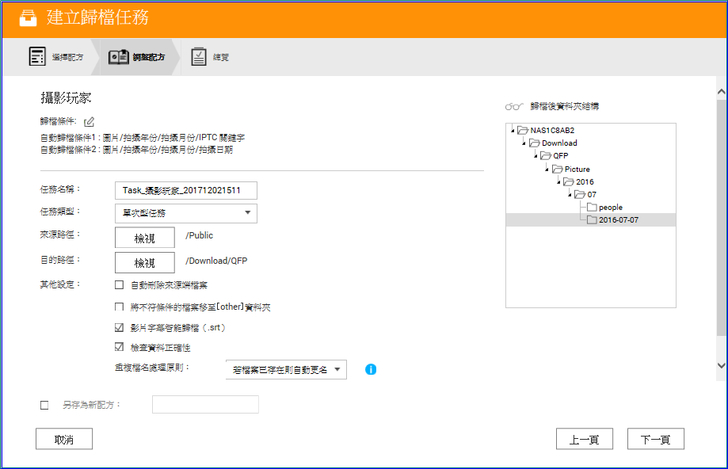This screenshot has height=469, width=728.
Task: Proceed with the next page button
Action: pos(656,439)
